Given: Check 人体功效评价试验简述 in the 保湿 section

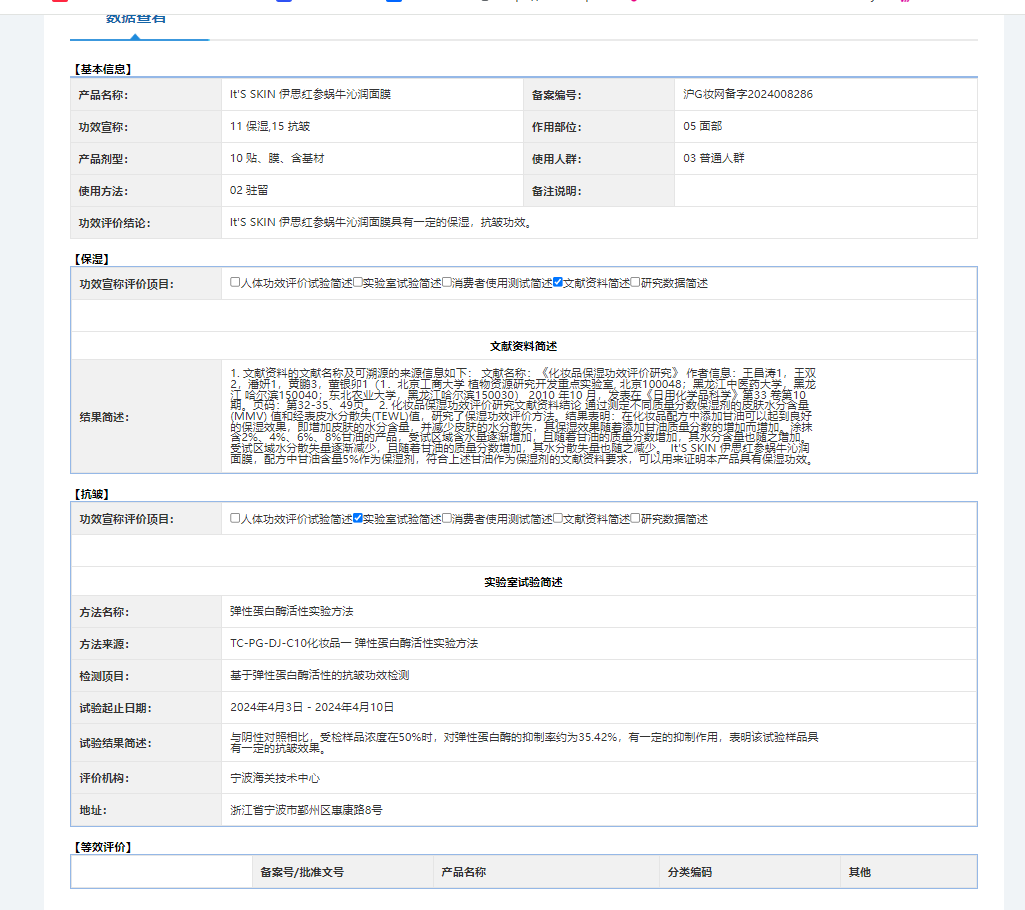Looking at the screenshot, I should 236,283.
